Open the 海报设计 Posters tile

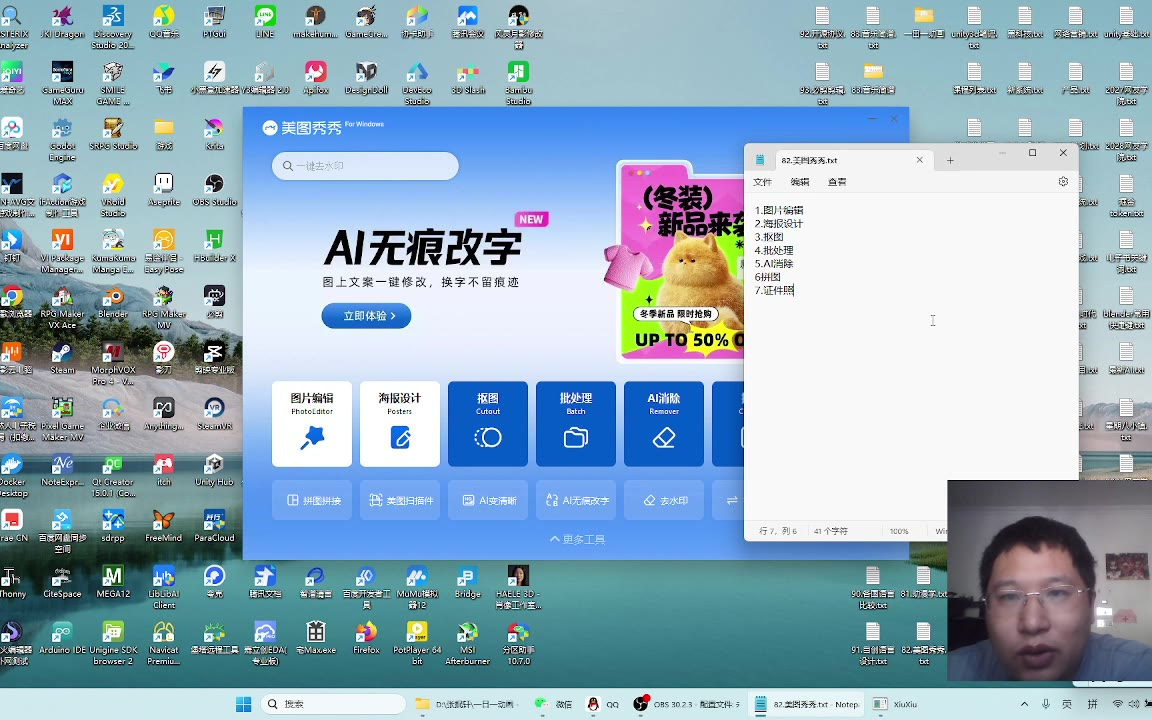[400, 424]
